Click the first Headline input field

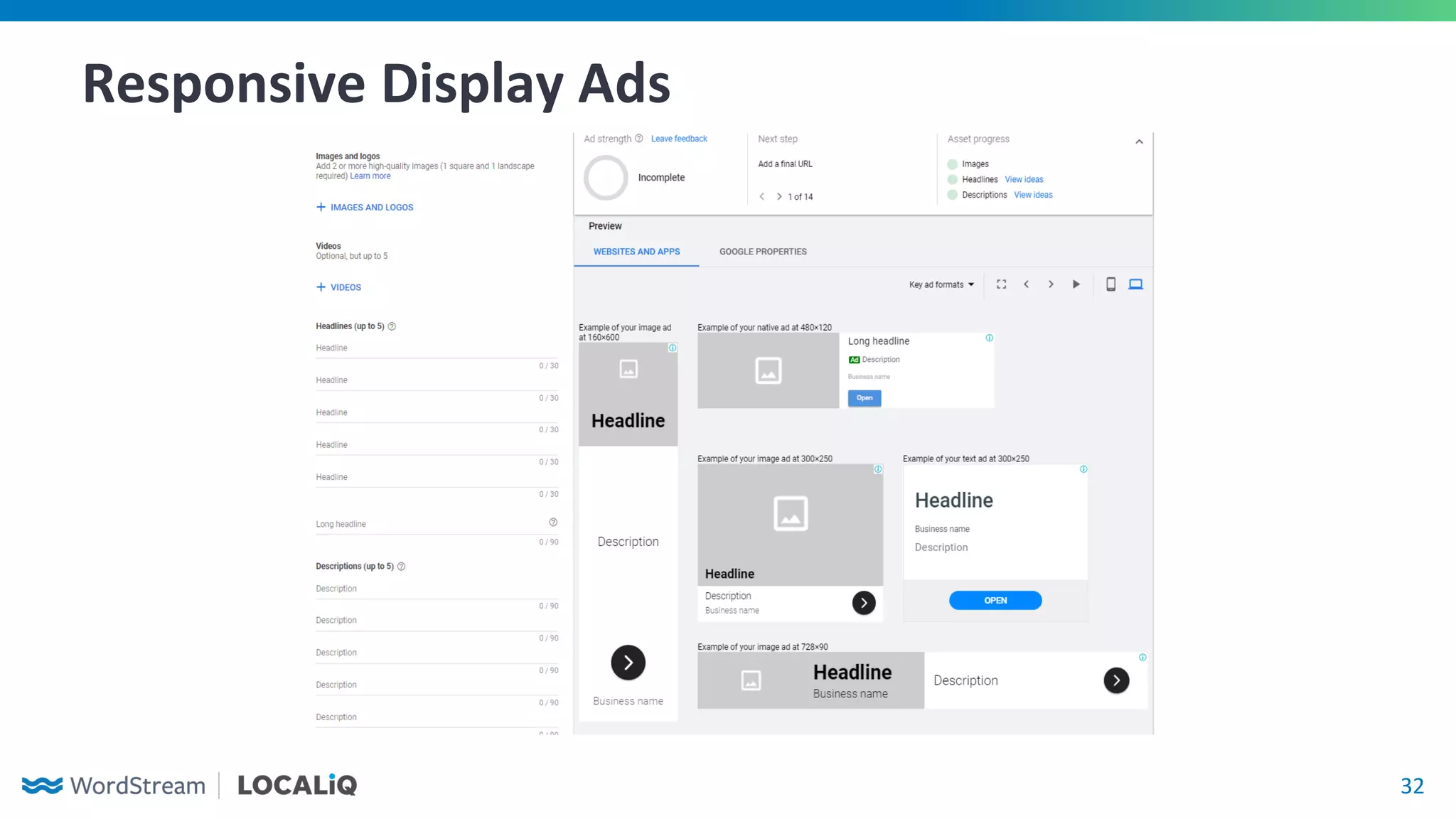(x=437, y=348)
